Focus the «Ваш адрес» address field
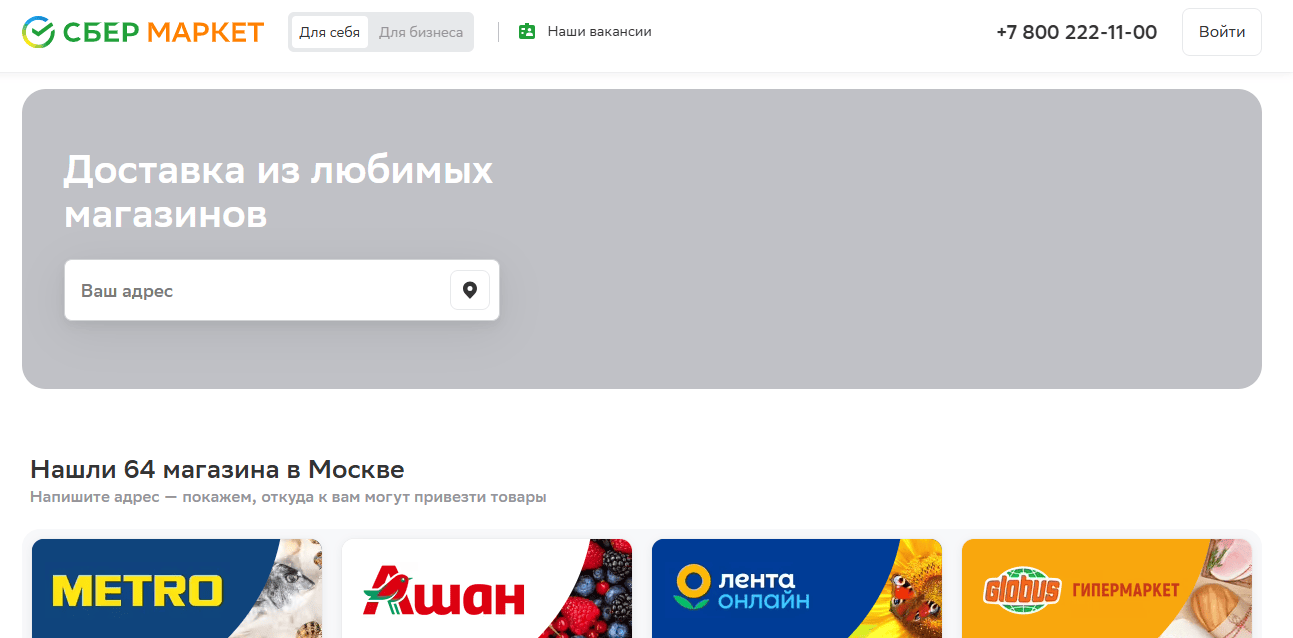 tap(255, 291)
